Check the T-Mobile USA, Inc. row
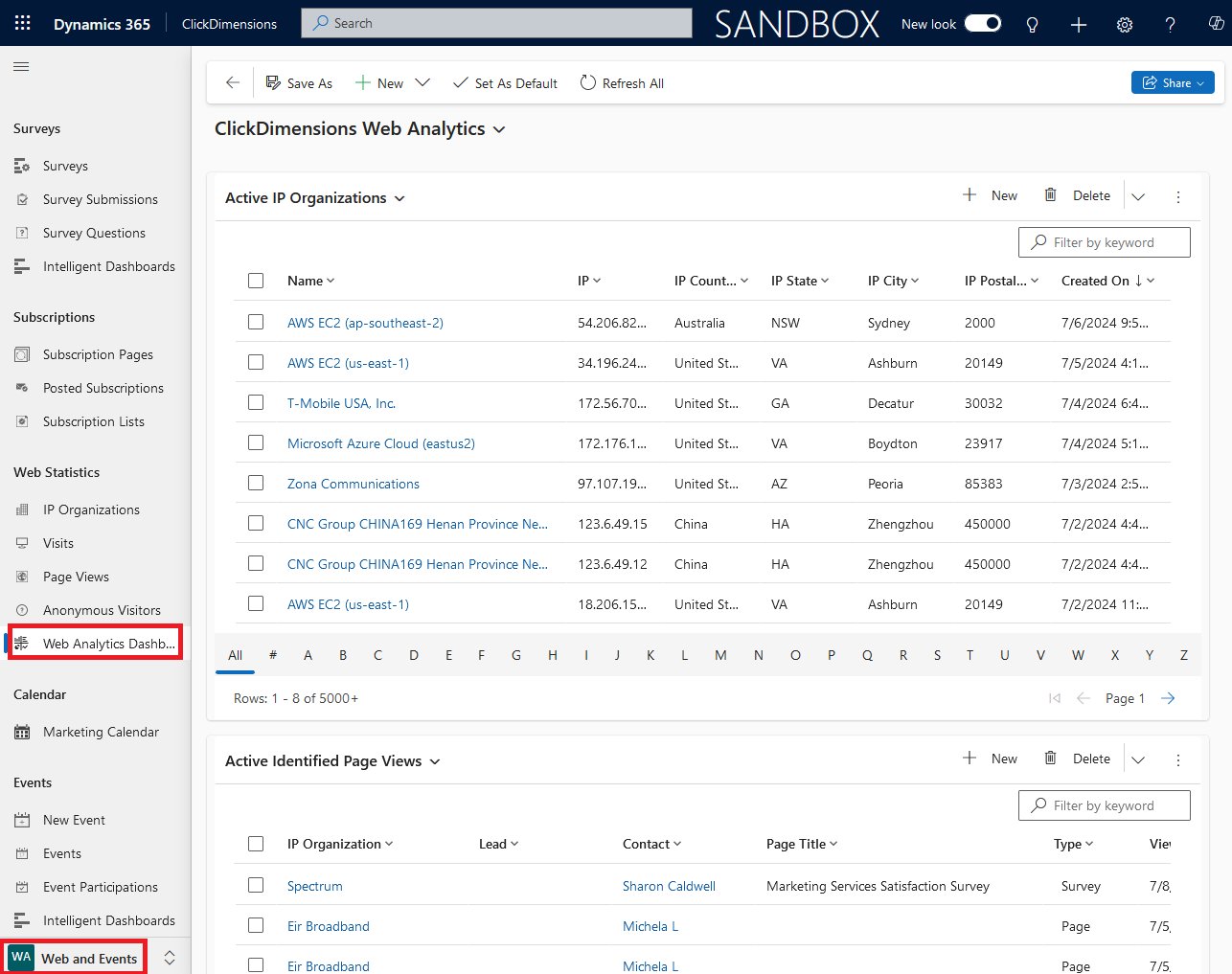This screenshot has width=1232, height=974. [256, 402]
